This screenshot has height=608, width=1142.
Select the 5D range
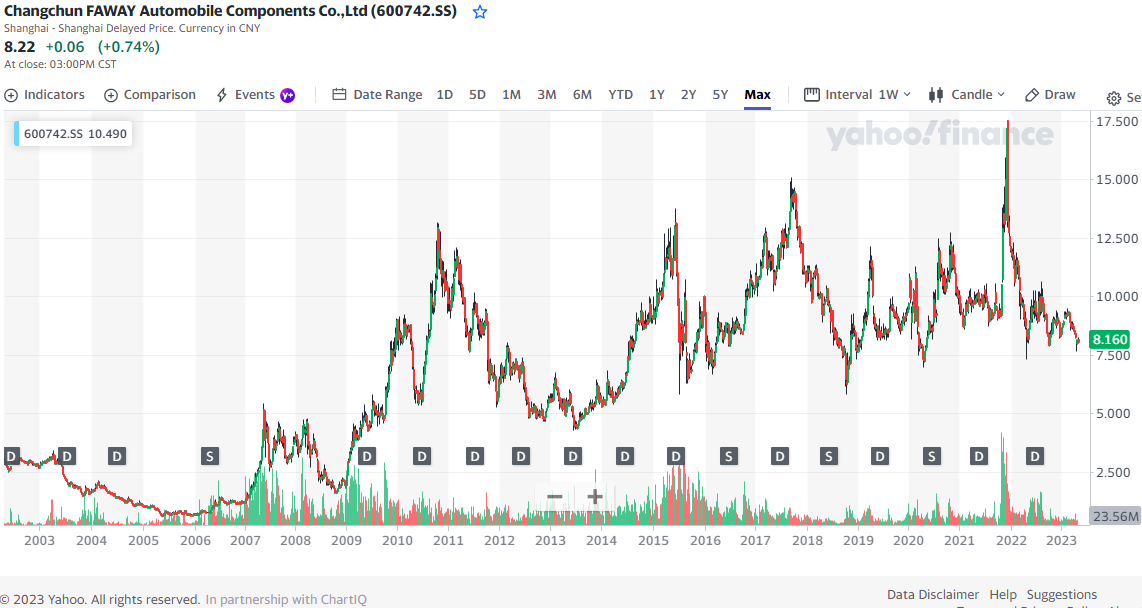[x=477, y=95]
